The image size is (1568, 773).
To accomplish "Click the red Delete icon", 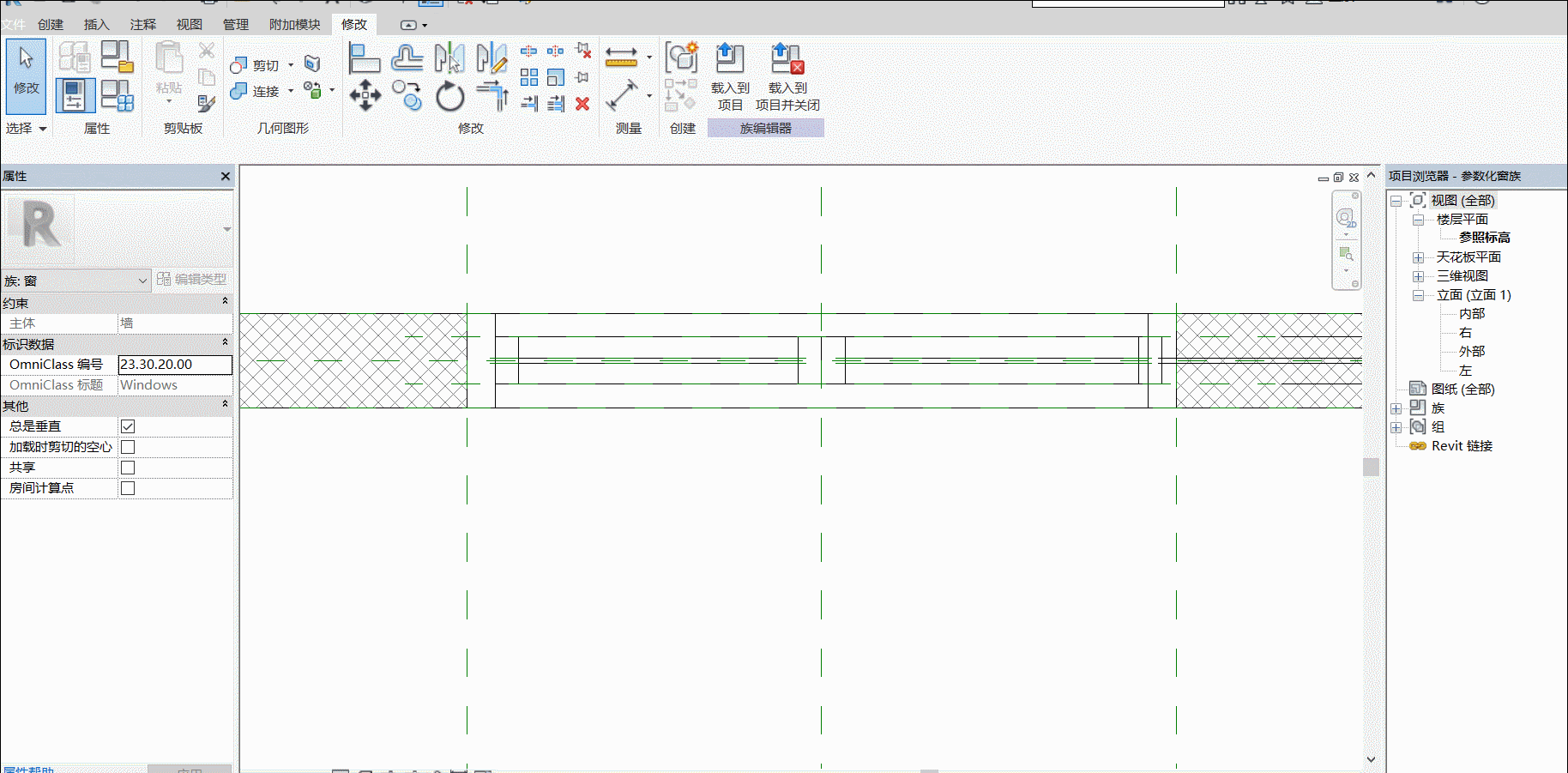I will click(x=582, y=104).
